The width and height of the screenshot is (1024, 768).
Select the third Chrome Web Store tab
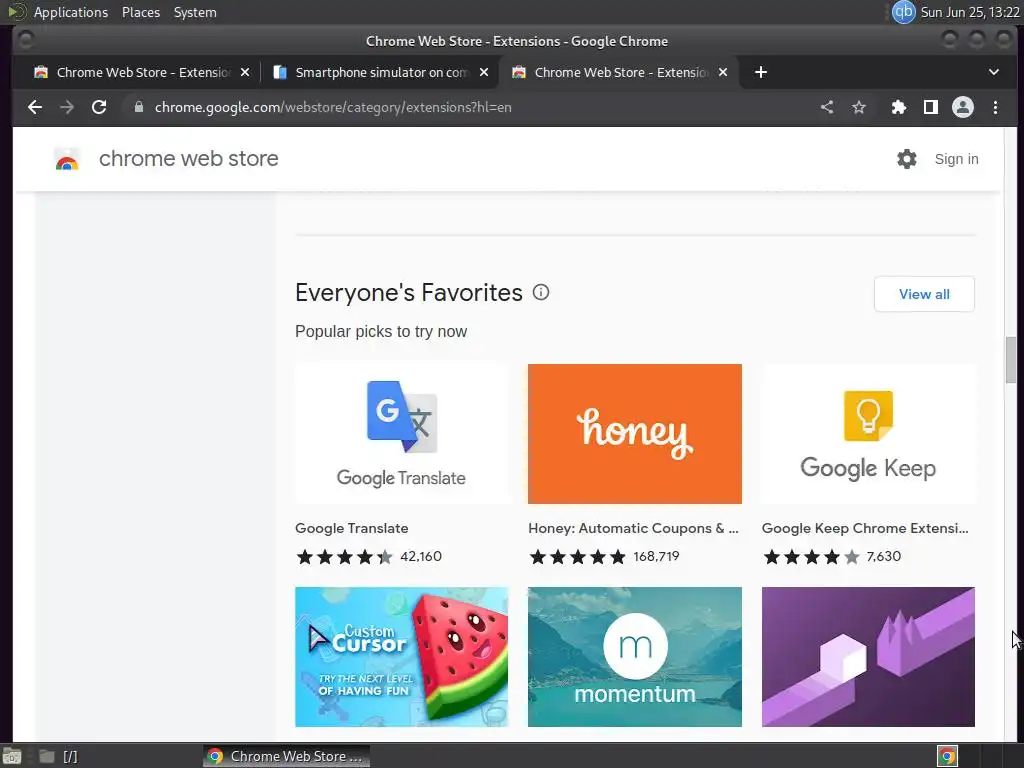[x=618, y=72]
